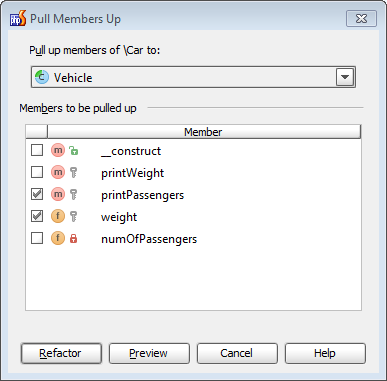The image size is (387, 381).
Task: Click the protected key icon beside printPassengers
Action: coord(73,194)
